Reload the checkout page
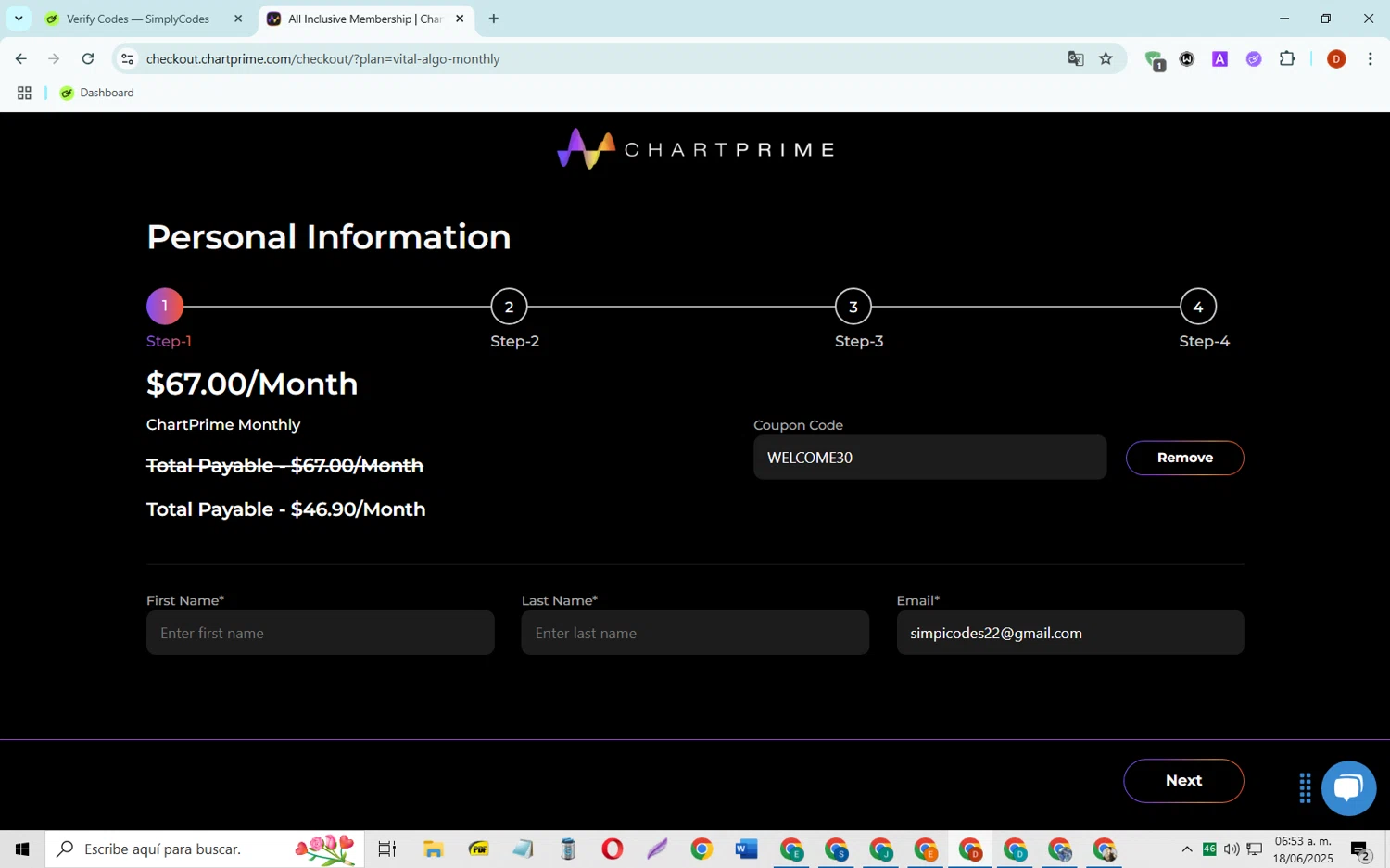The height and width of the screenshot is (868, 1390). pyautogui.click(x=87, y=58)
